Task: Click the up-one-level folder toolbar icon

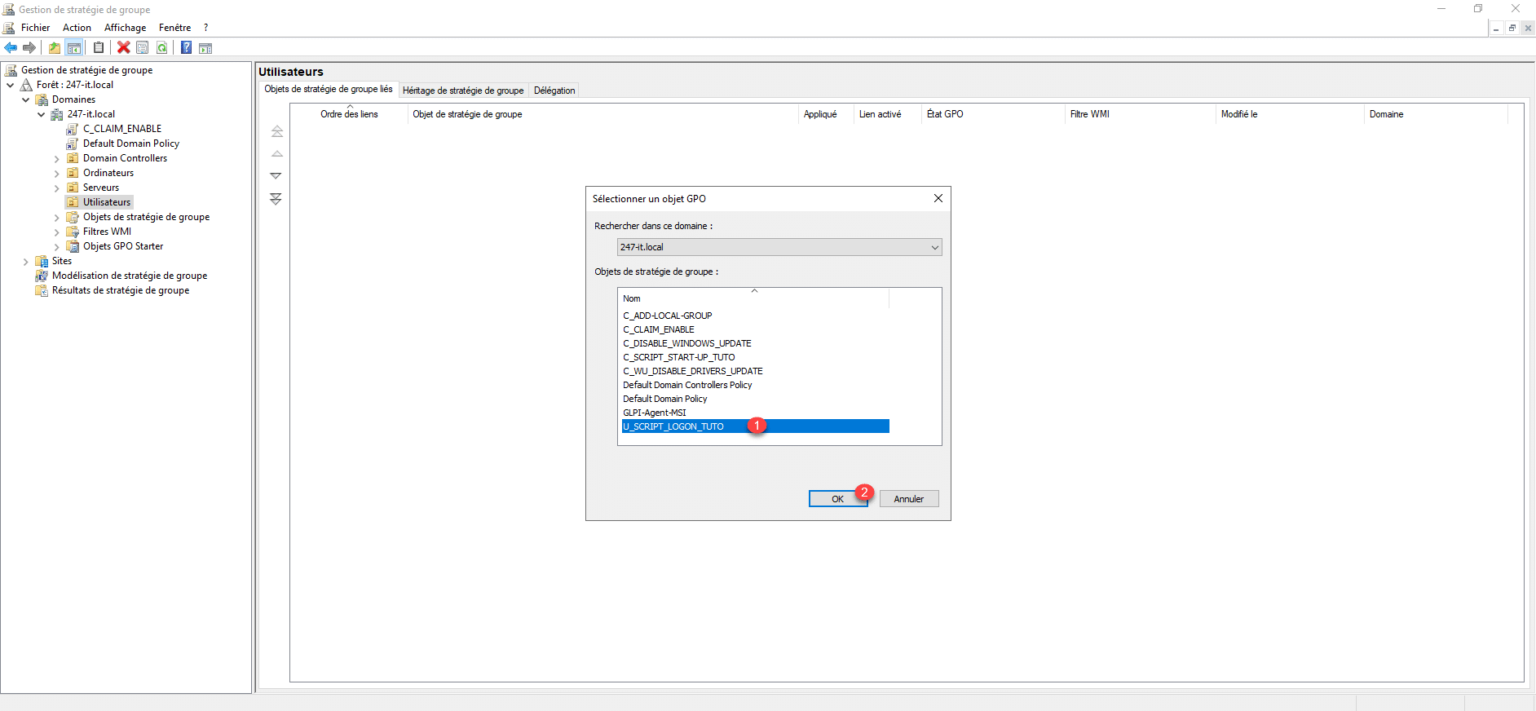Action: (55, 47)
